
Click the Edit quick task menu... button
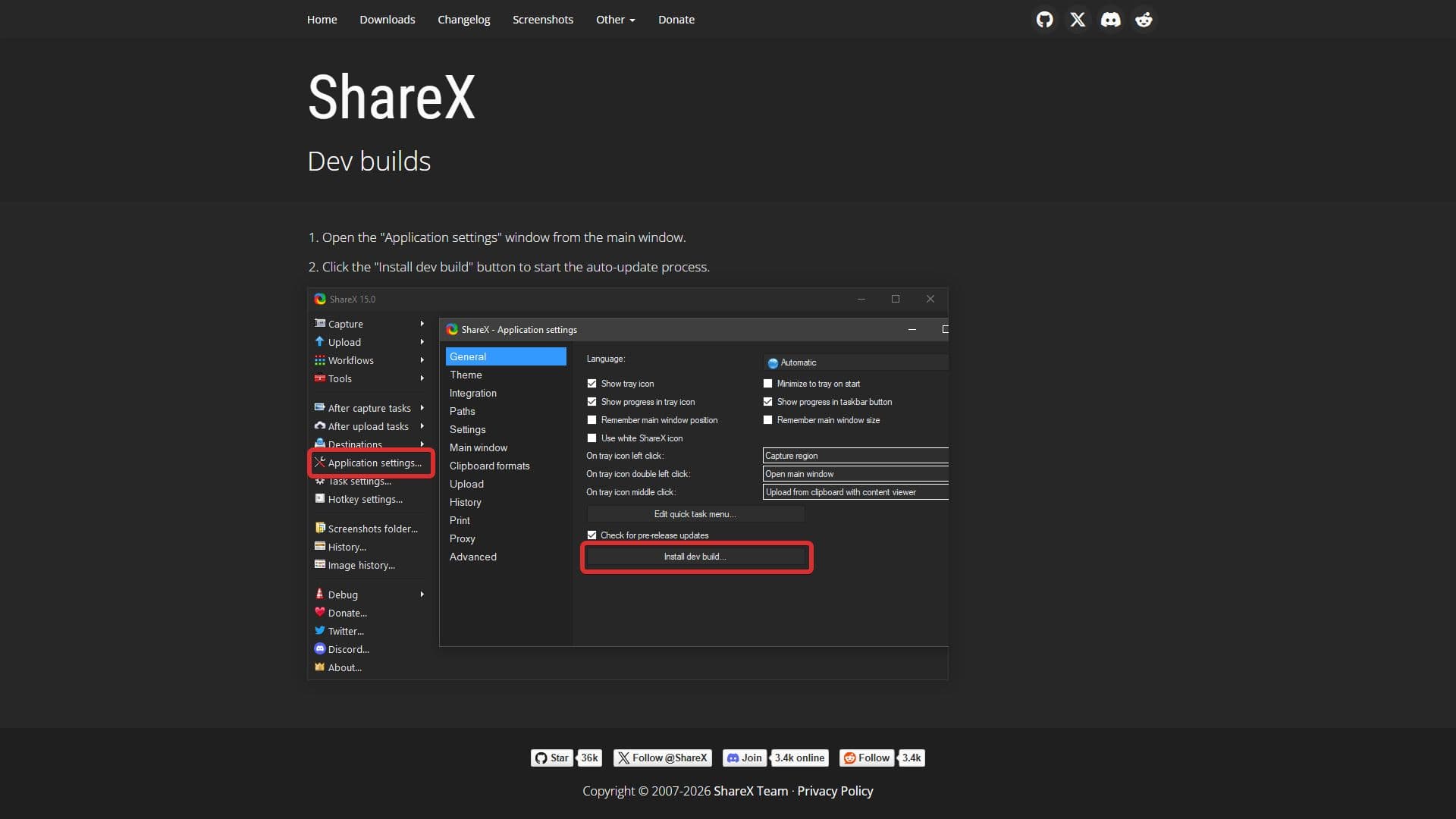tap(695, 514)
